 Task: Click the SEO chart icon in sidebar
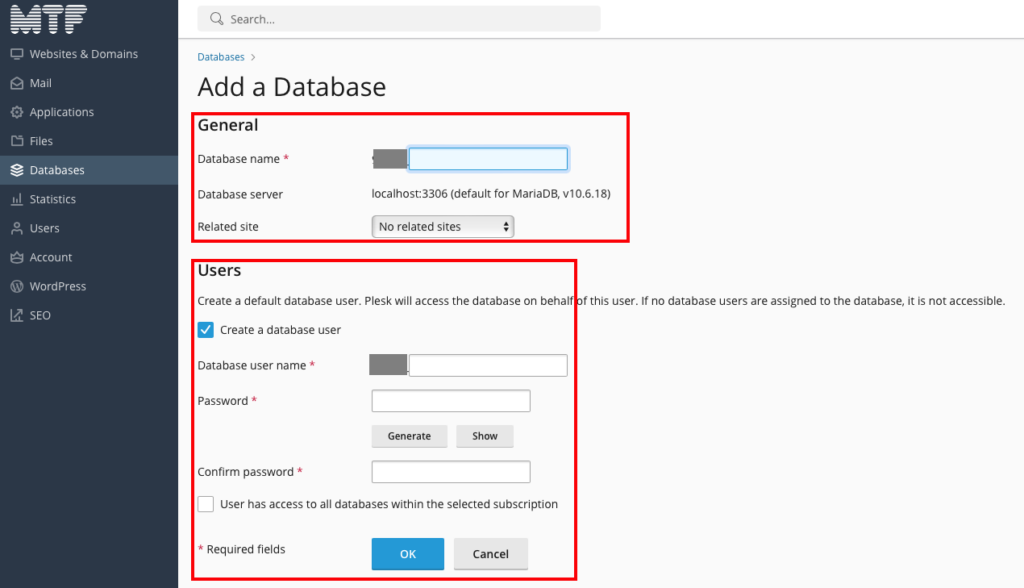pyautogui.click(x=17, y=315)
